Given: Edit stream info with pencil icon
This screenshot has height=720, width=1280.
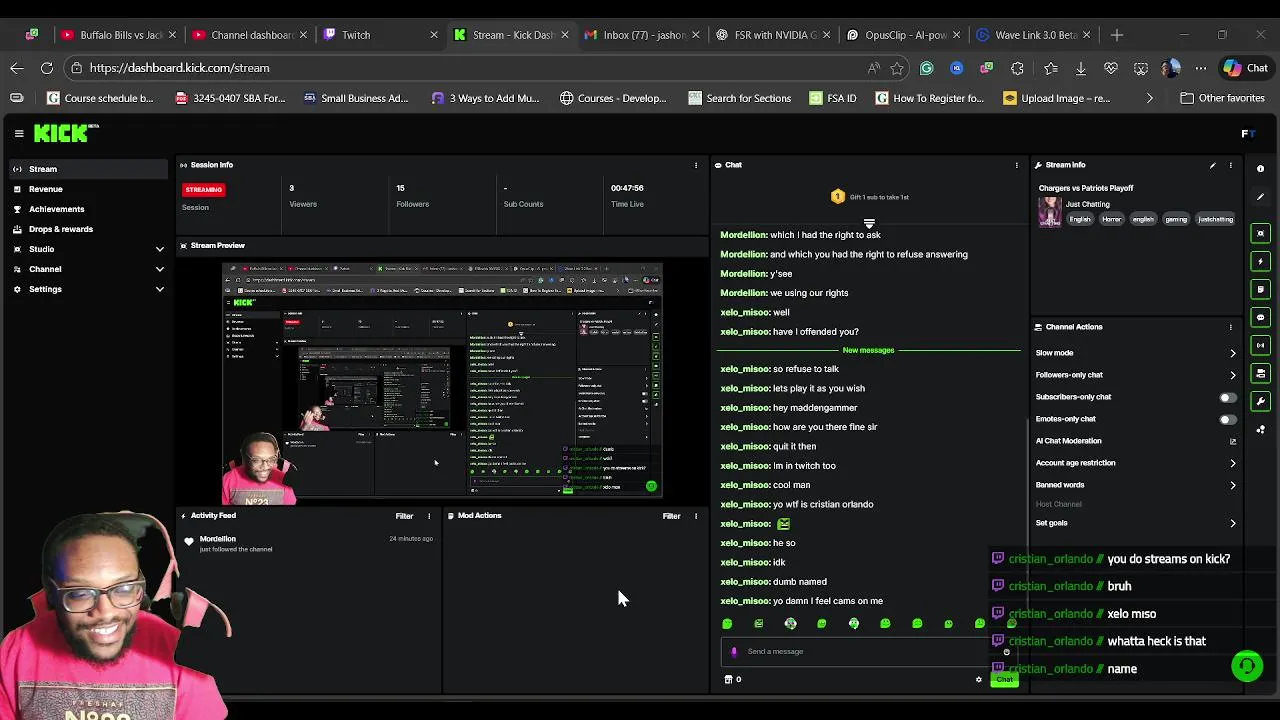Looking at the screenshot, I should pyautogui.click(x=1213, y=165).
